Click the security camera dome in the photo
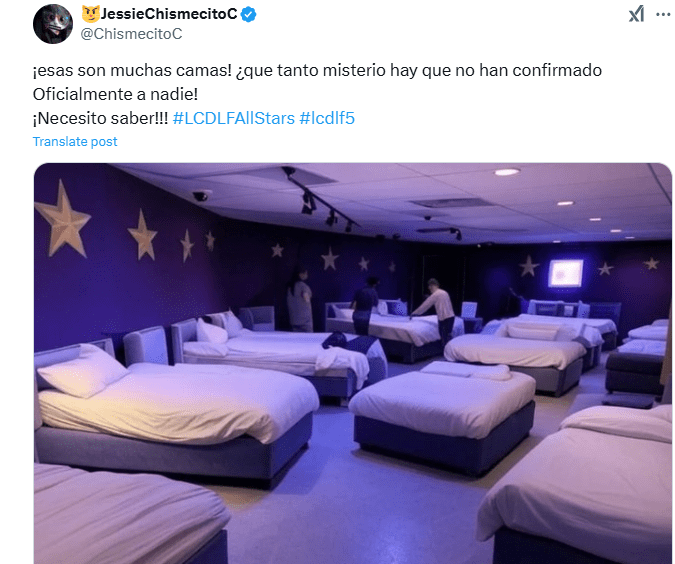The height and width of the screenshot is (564, 675). (x=201, y=196)
